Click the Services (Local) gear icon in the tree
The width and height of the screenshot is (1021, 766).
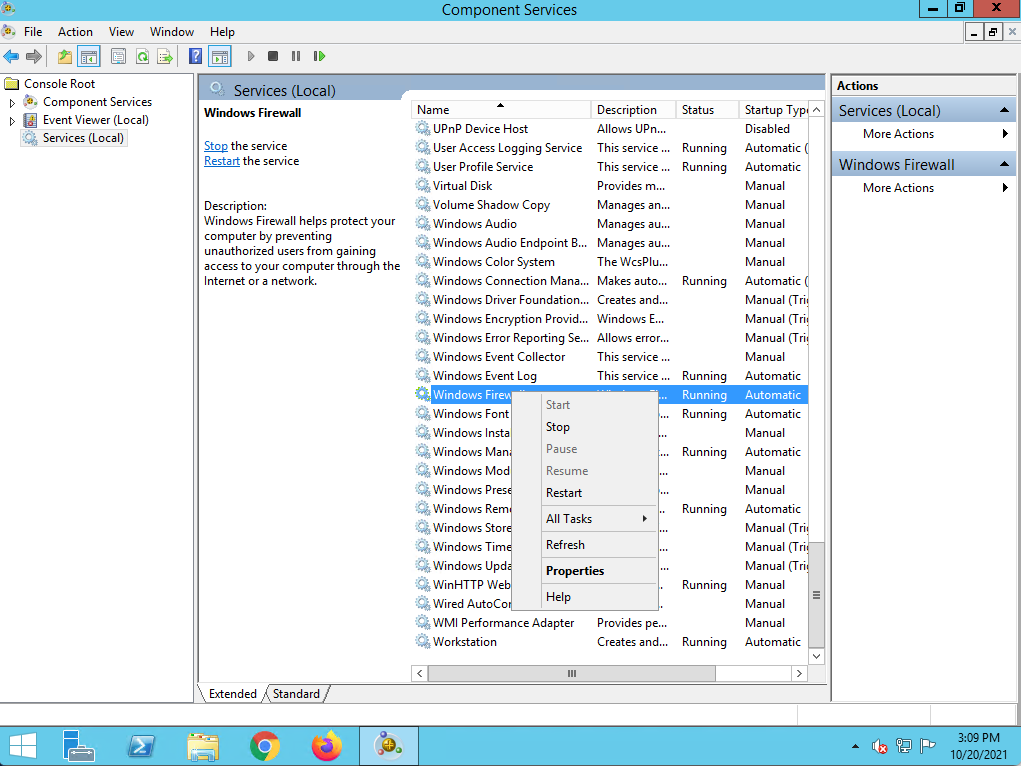tap(30, 138)
